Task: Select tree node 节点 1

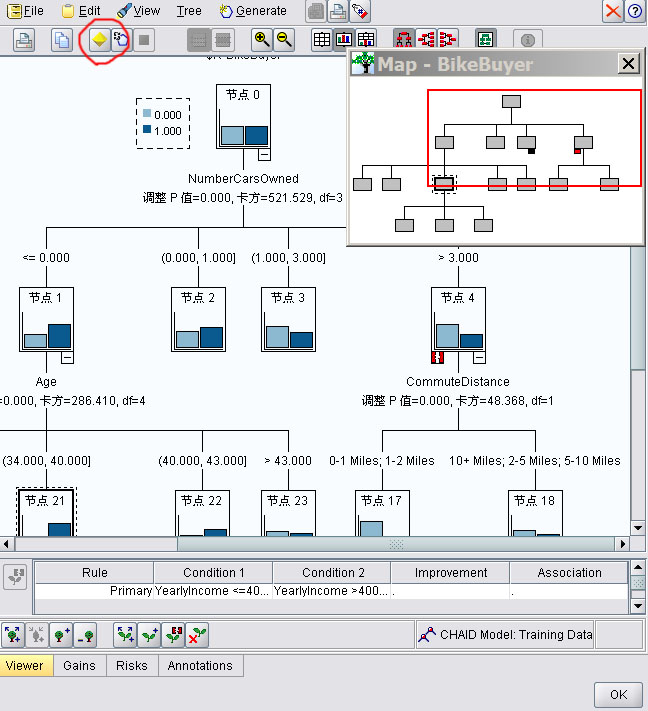Action: 46,320
